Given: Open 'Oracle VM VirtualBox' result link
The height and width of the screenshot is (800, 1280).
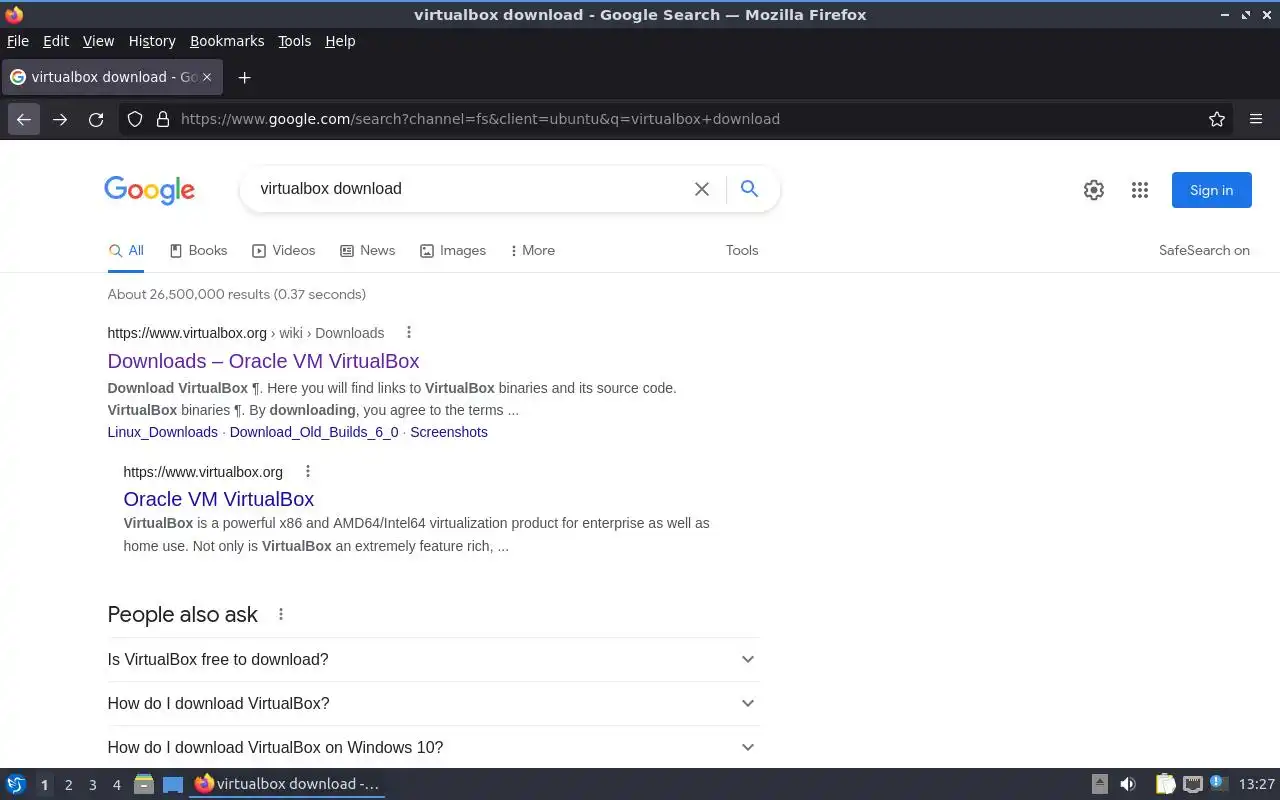Looking at the screenshot, I should click(218, 499).
